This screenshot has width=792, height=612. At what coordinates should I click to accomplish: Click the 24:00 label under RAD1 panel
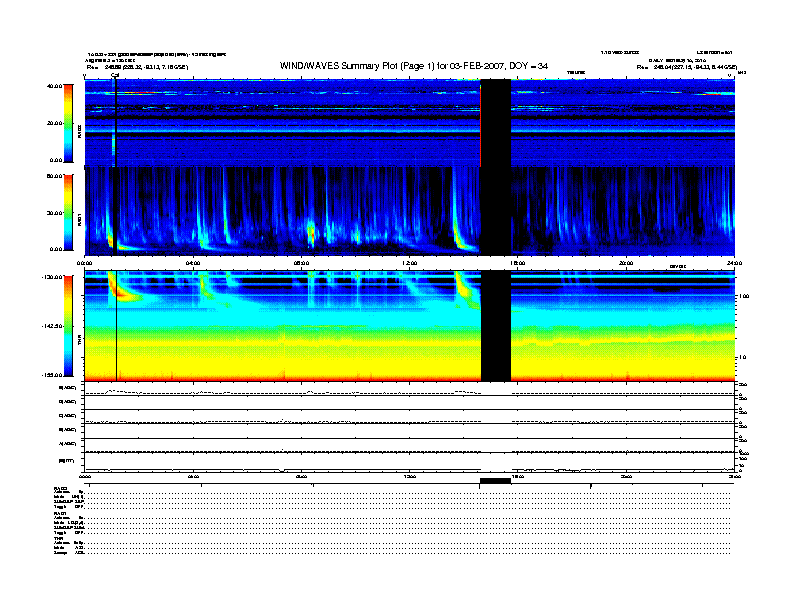tap(734, 263)
